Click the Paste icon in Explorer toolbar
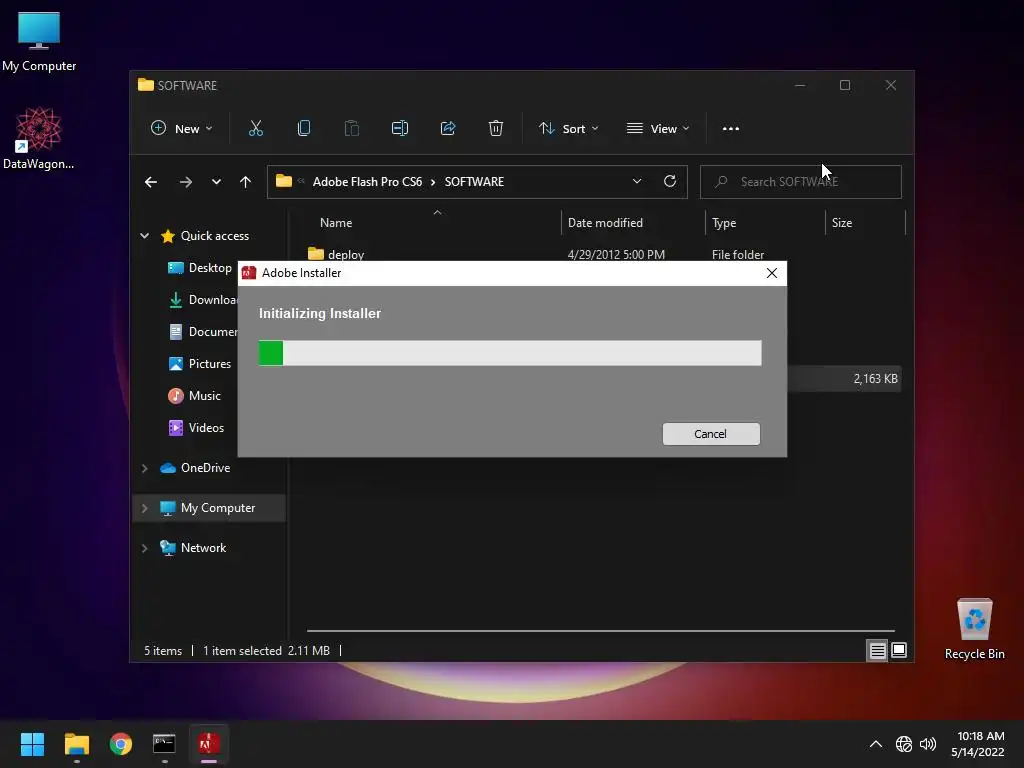Viewport: 1024px width, 768px height. coord(351,129)
